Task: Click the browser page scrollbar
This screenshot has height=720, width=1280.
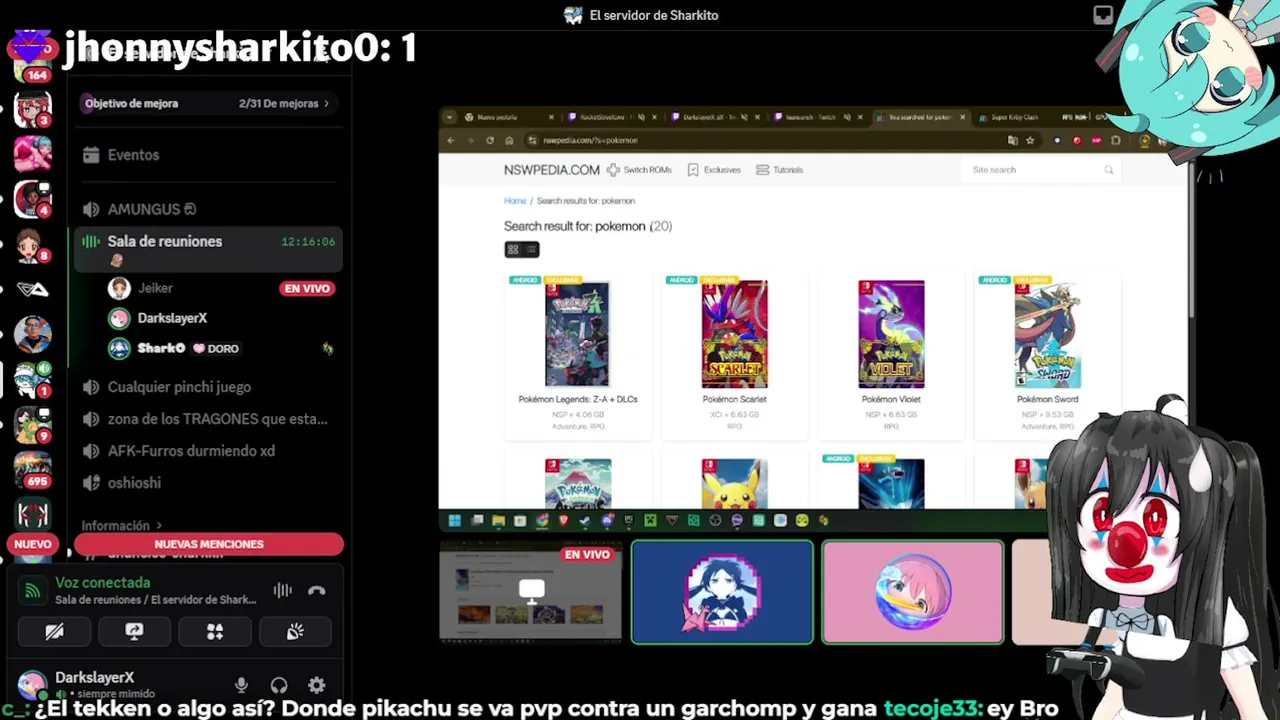Action: pyautogui.click(x=1190, y=240)
